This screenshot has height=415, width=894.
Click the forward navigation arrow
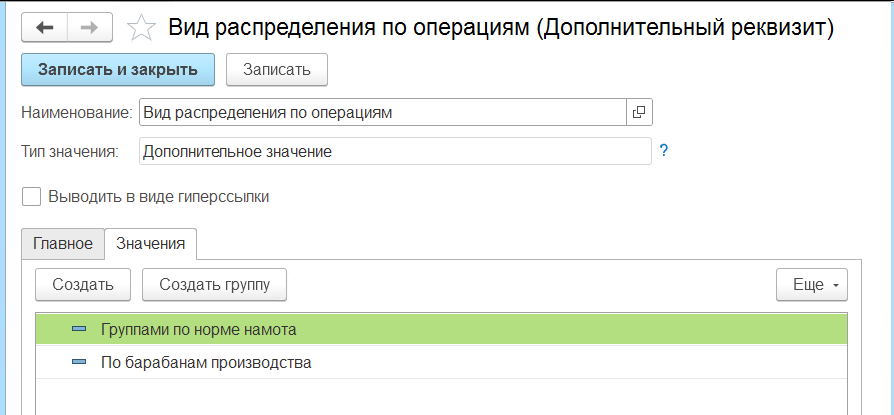(x=90, y=28)
